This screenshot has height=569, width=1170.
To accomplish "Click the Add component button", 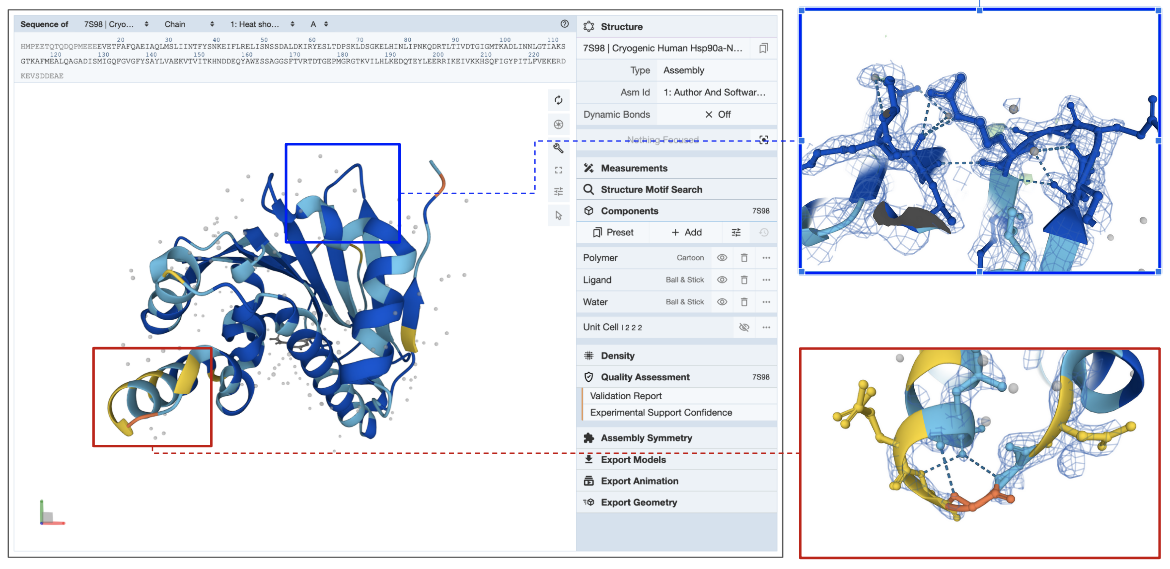I will [686, 232].
